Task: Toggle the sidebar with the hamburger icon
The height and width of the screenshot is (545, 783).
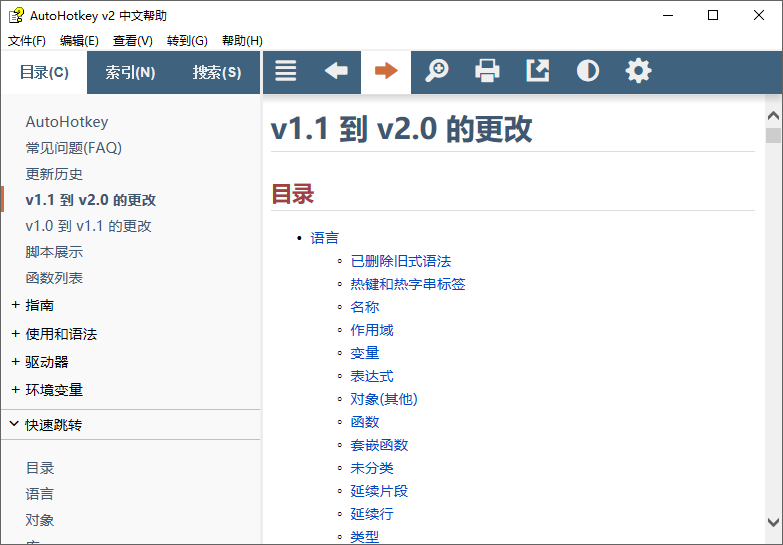Action: click(x=286, y=71)
